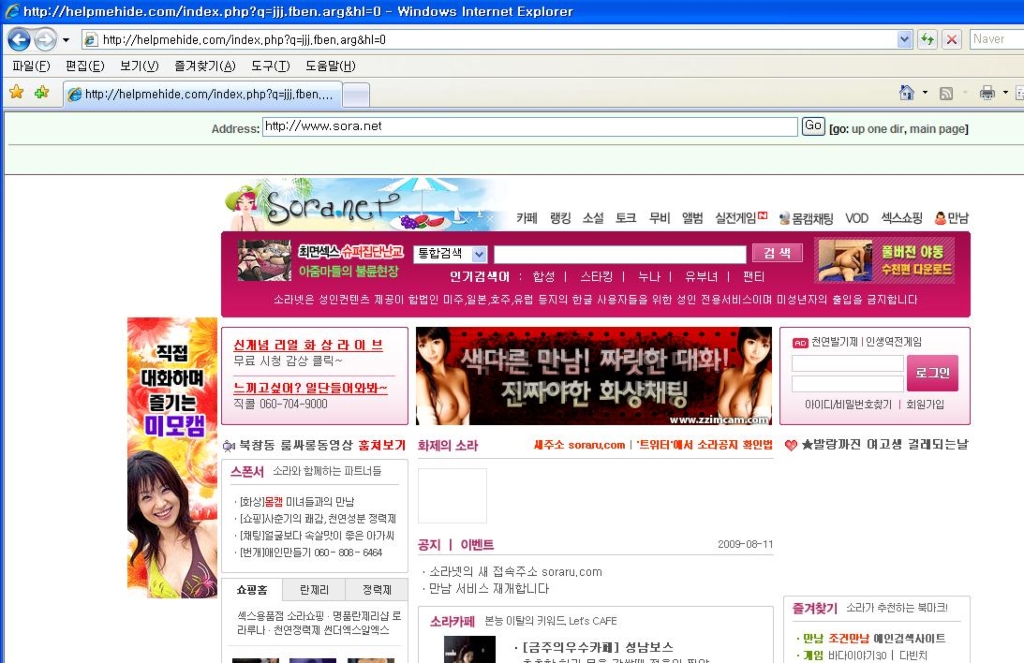Viewport: 1024px width, 663px height.
Task: Open the VOD navigation item
Action: click(856, 218)
